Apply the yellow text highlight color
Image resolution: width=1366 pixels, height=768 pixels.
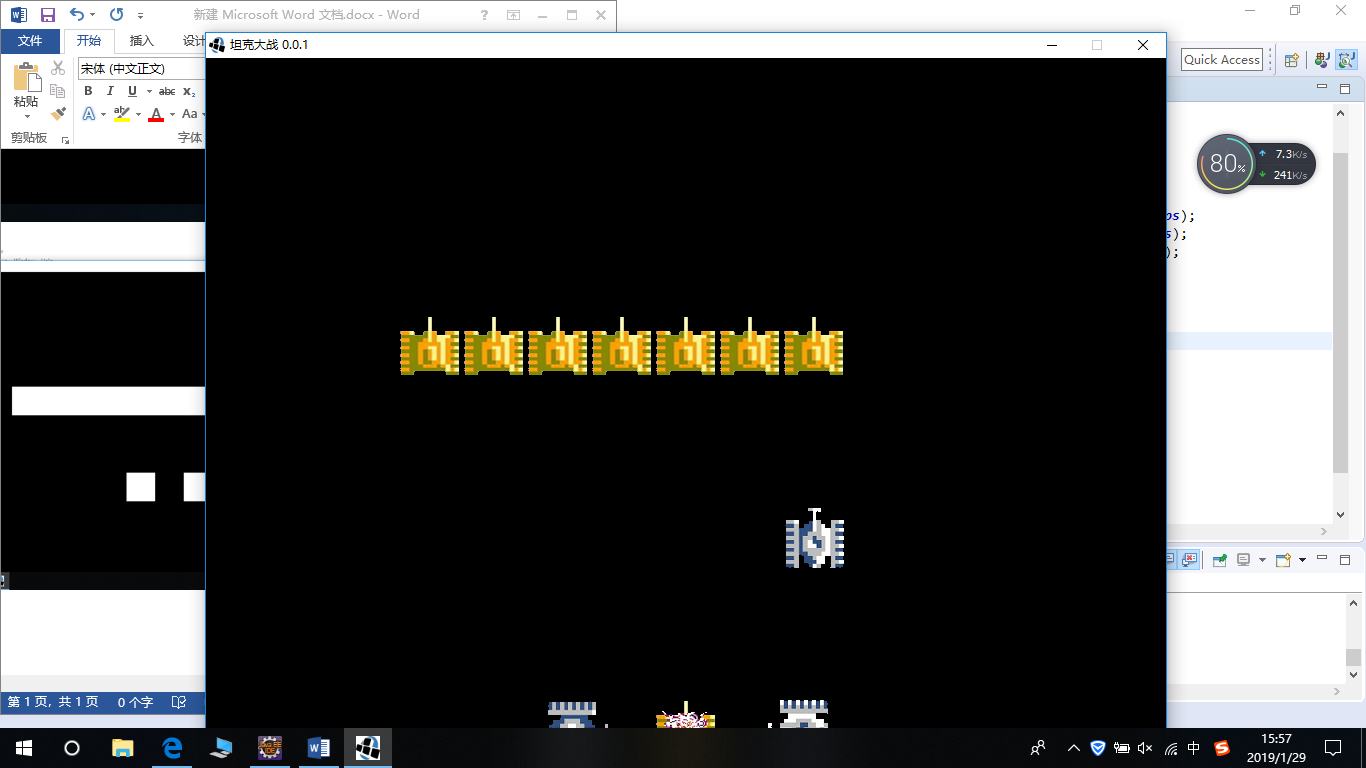[x=122, y=114]
